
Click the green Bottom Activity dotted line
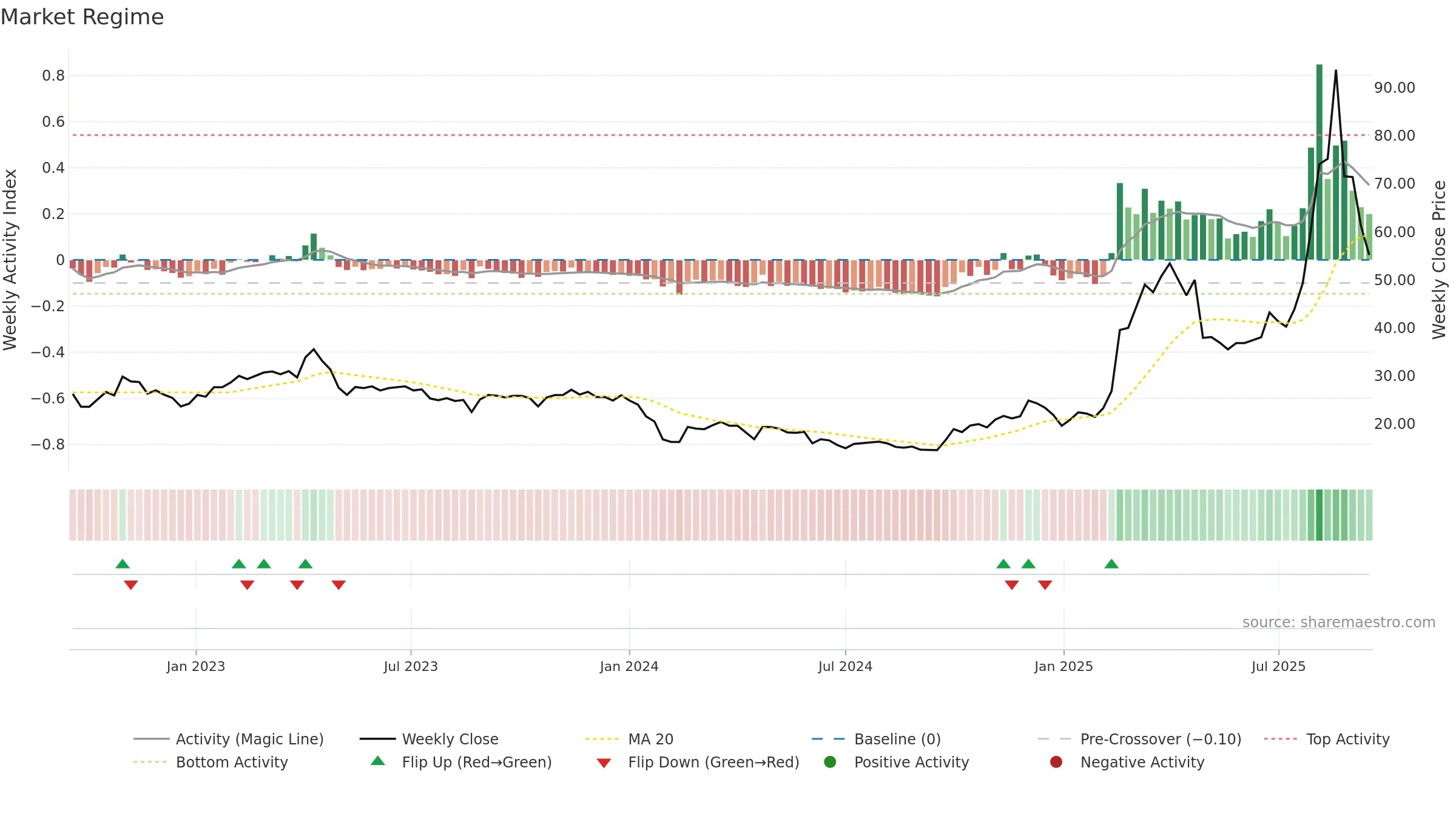point(721,294)
